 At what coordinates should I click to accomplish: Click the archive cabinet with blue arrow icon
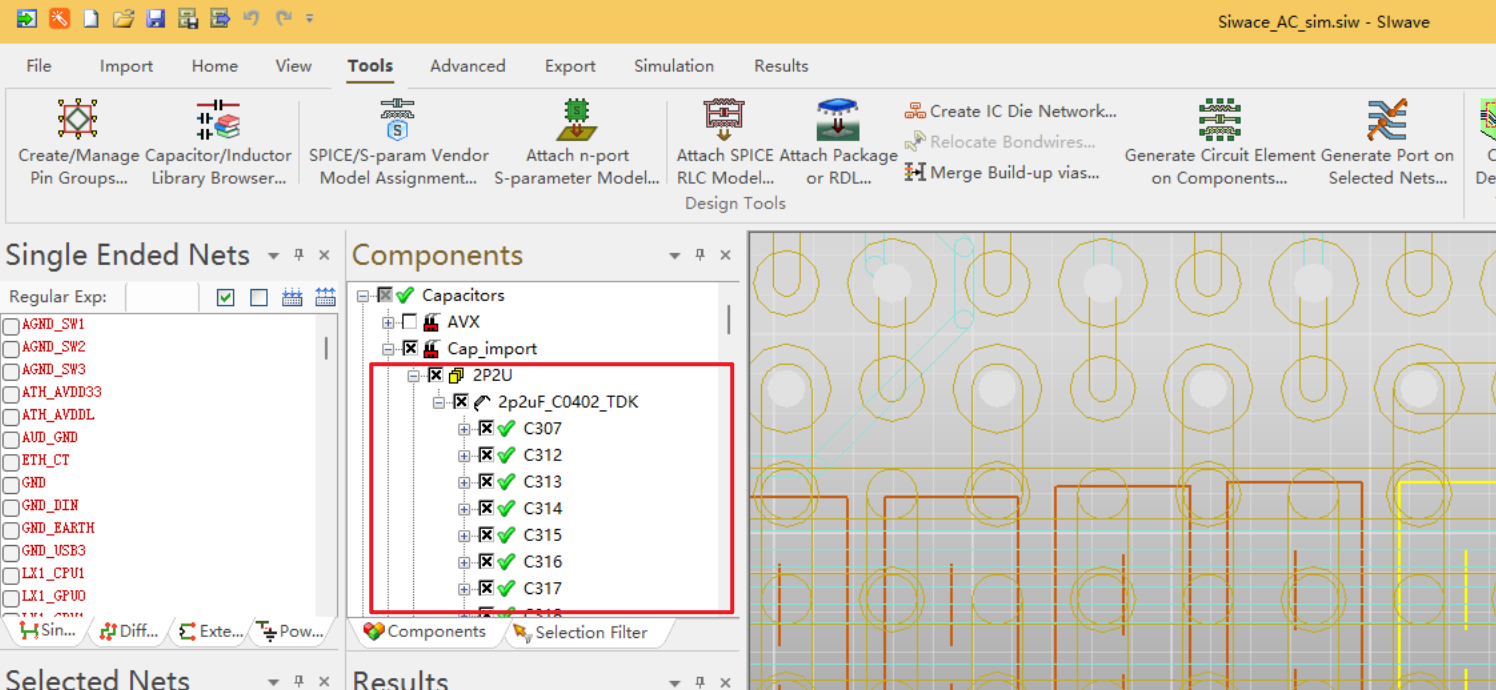[220, 18]
